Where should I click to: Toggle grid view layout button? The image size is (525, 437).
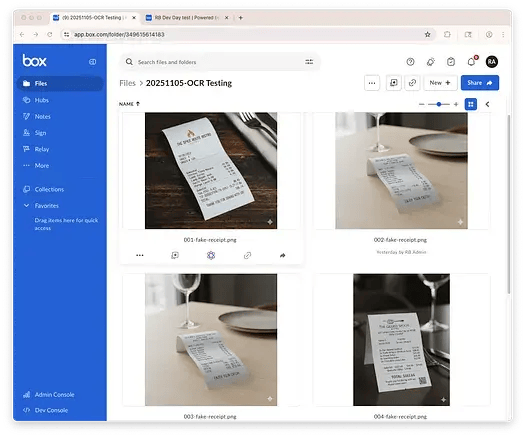tap(471, 104)
